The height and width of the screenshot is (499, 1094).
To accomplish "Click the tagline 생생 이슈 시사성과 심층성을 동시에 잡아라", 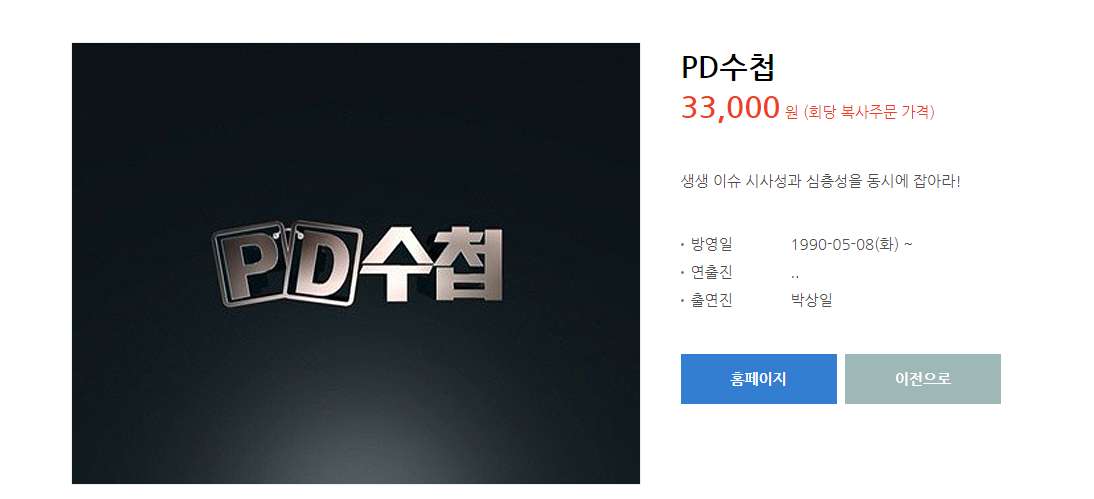I will [x=820, y=182].
